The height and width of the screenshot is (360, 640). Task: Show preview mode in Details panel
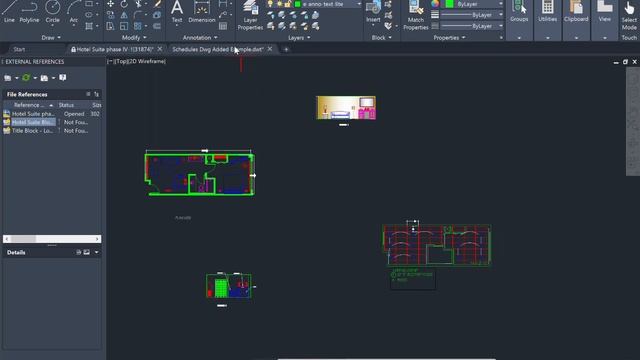pyautogui.click(x=87, y=252)
